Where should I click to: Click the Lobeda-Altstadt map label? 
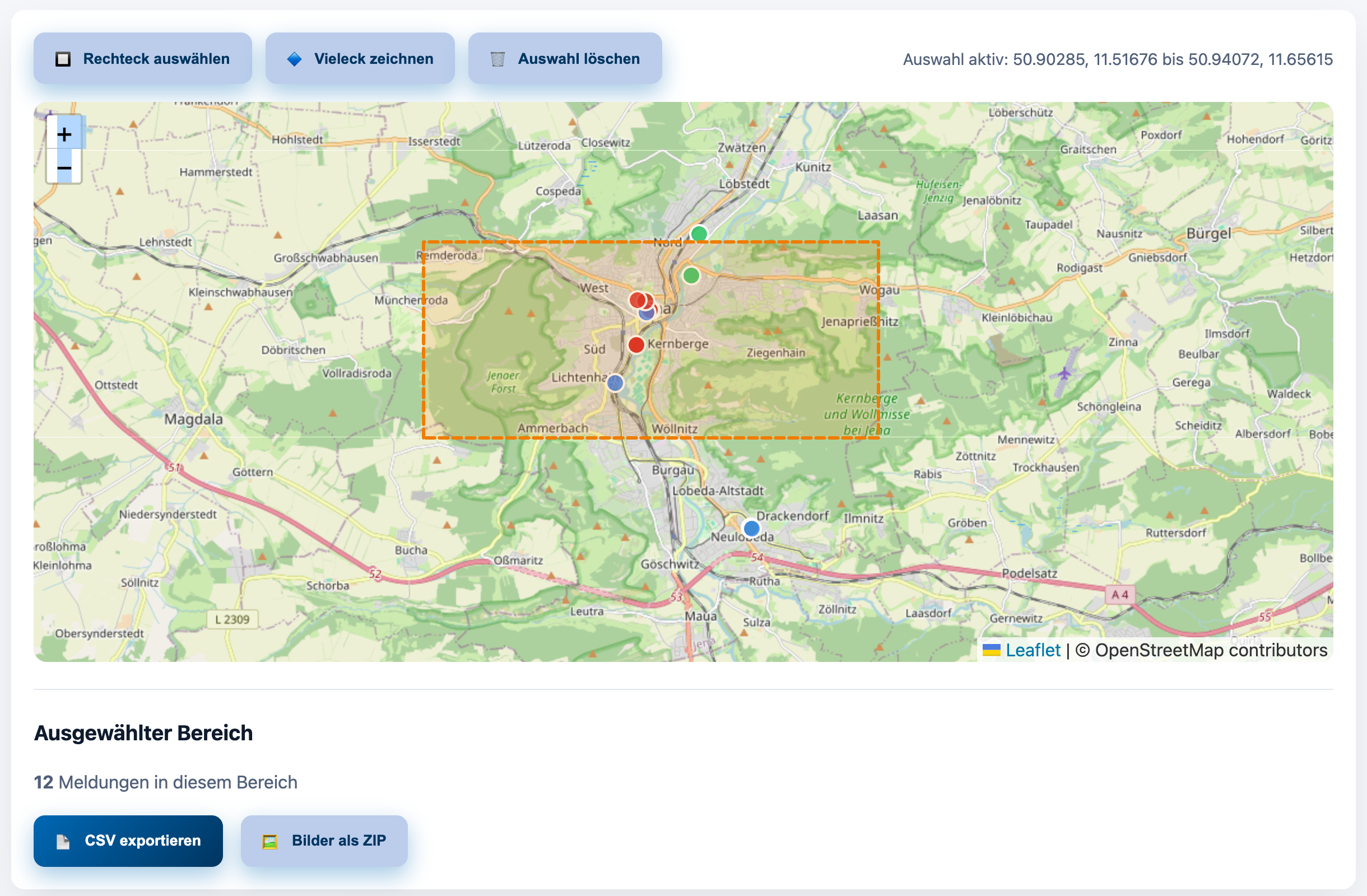(x=718, y=491)
